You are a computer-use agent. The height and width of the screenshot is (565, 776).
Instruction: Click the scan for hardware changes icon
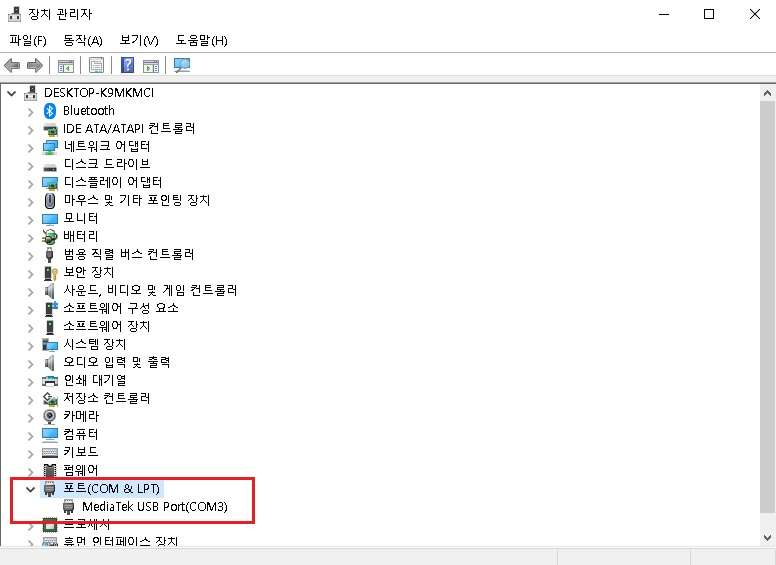(x=182, y=66)
